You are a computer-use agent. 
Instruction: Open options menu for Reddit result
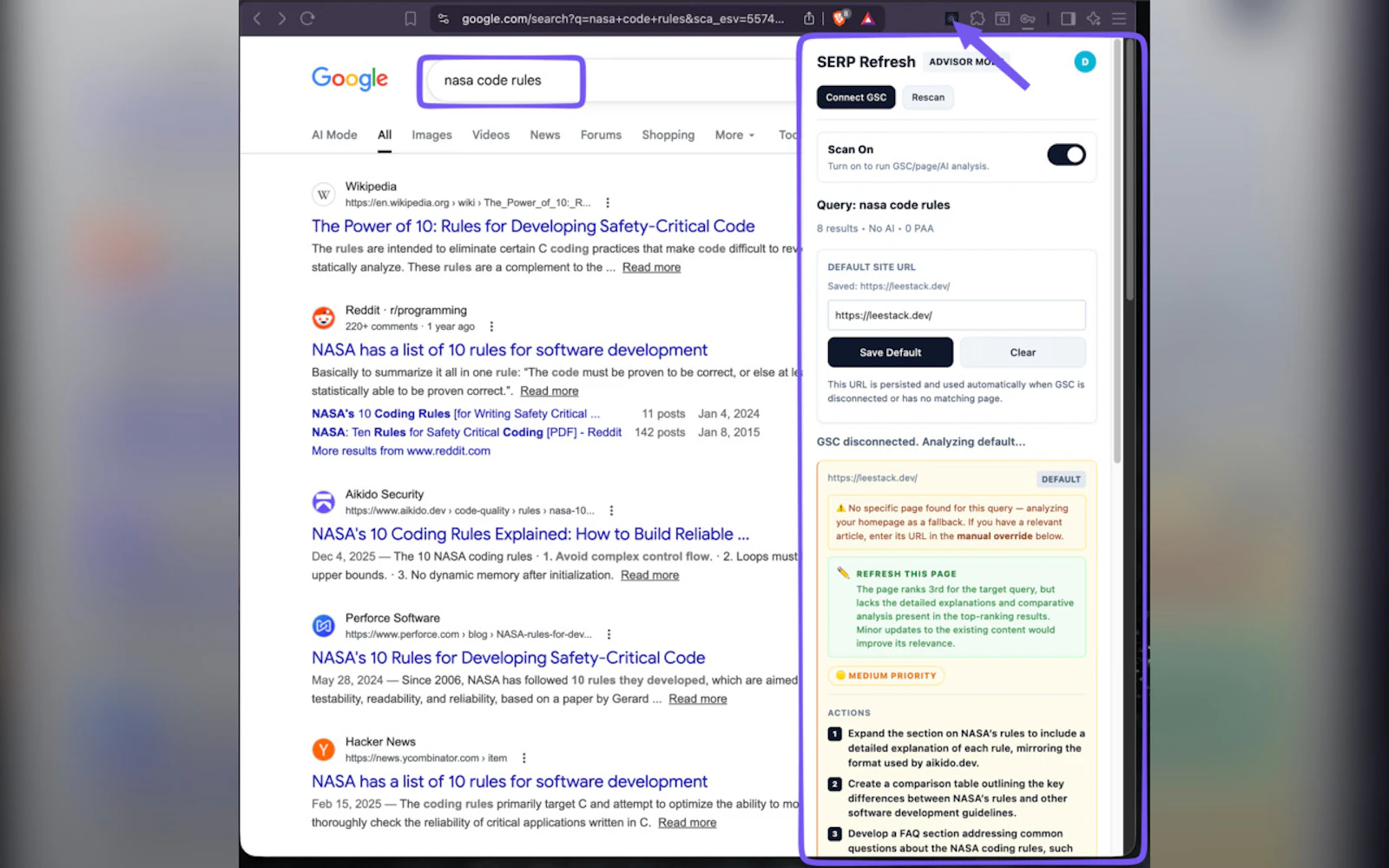491,326
